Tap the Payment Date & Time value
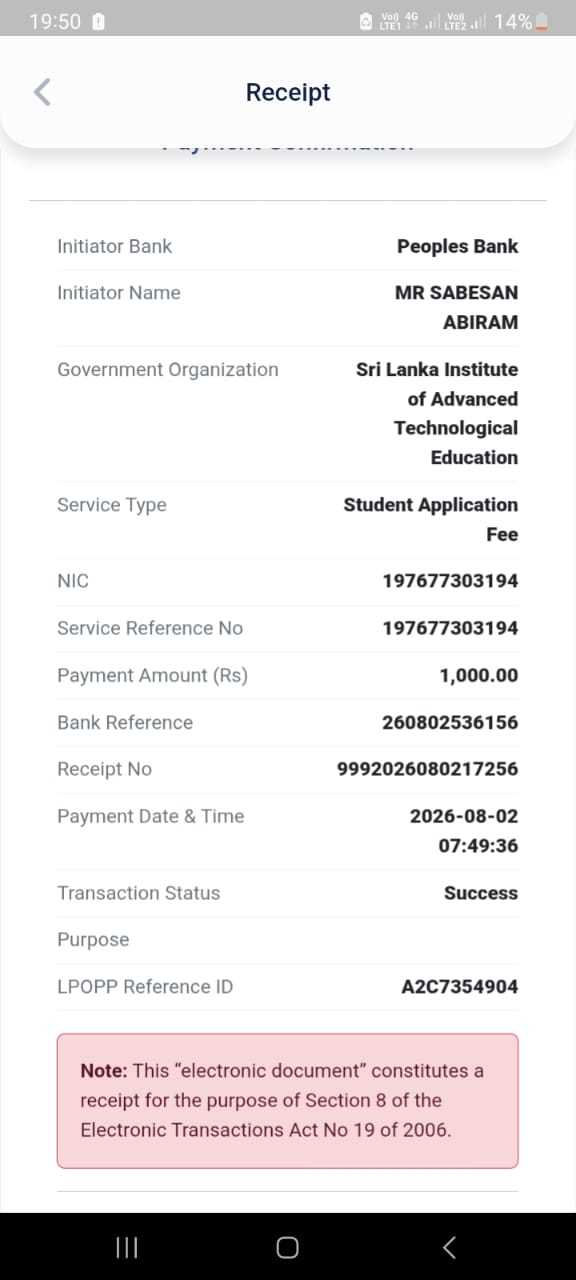Viewport: 576px width, 1280px height. pos(464,831)
